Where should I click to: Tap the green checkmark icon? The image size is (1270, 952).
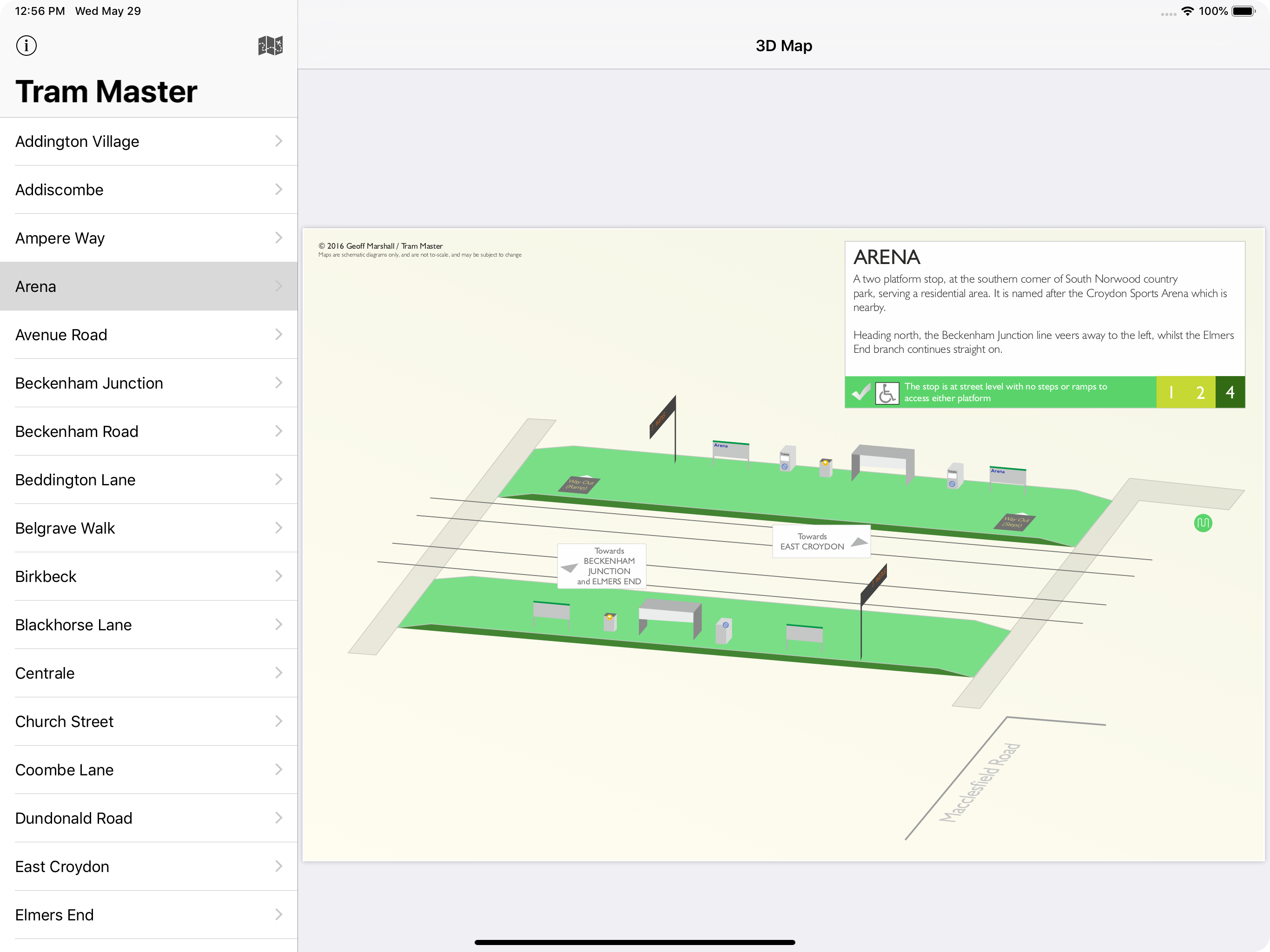click(860, 393)
